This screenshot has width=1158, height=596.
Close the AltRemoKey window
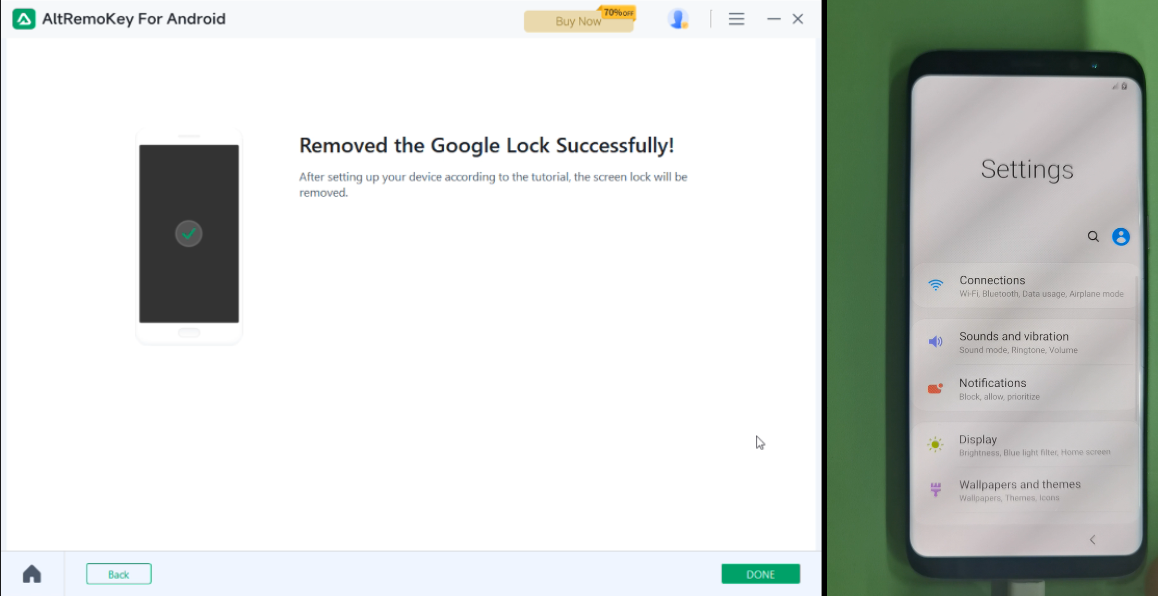click(798, 19)
